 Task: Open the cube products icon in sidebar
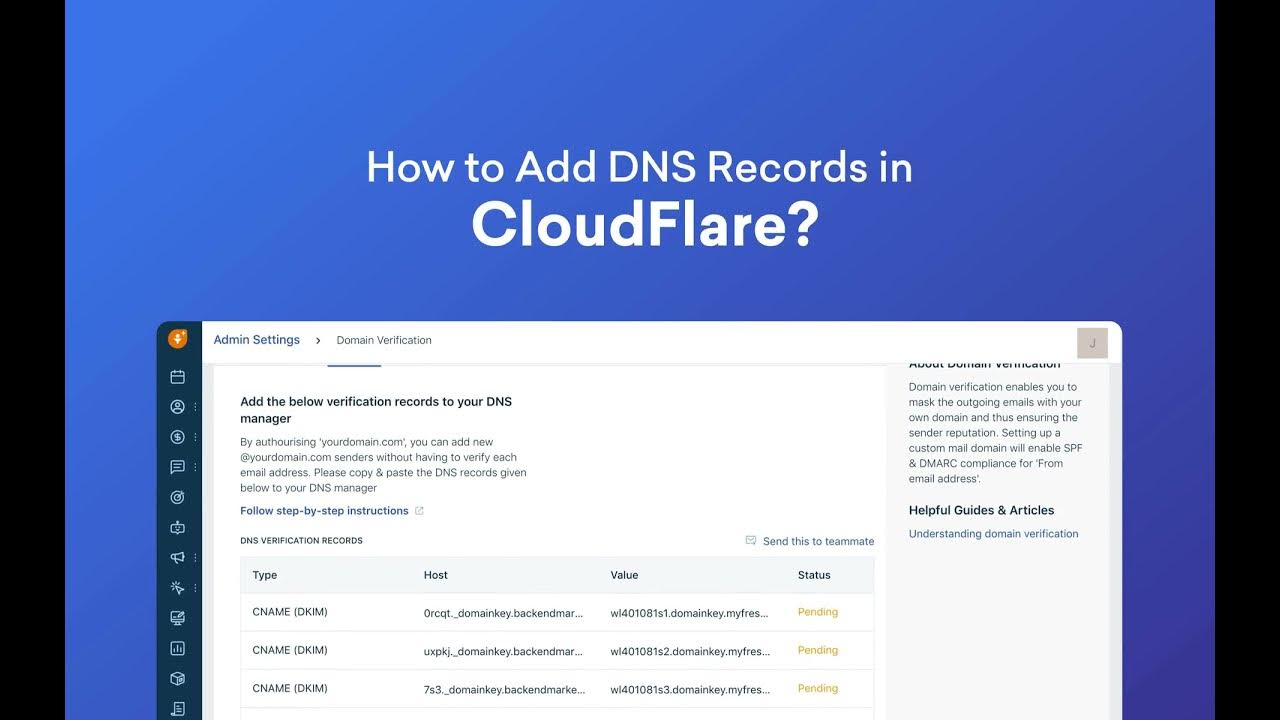(x=178, y=678)
